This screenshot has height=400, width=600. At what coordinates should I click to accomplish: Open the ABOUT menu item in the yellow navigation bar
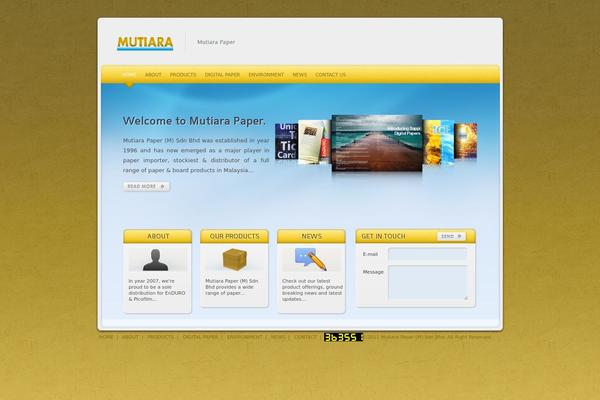click(x=153, y=75)
